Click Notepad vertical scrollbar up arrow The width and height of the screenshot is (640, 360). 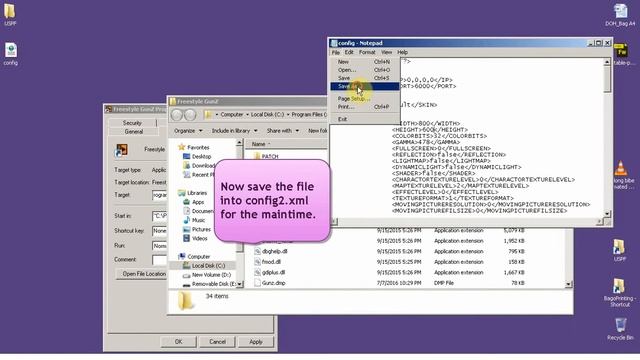[x=607, y=62]
